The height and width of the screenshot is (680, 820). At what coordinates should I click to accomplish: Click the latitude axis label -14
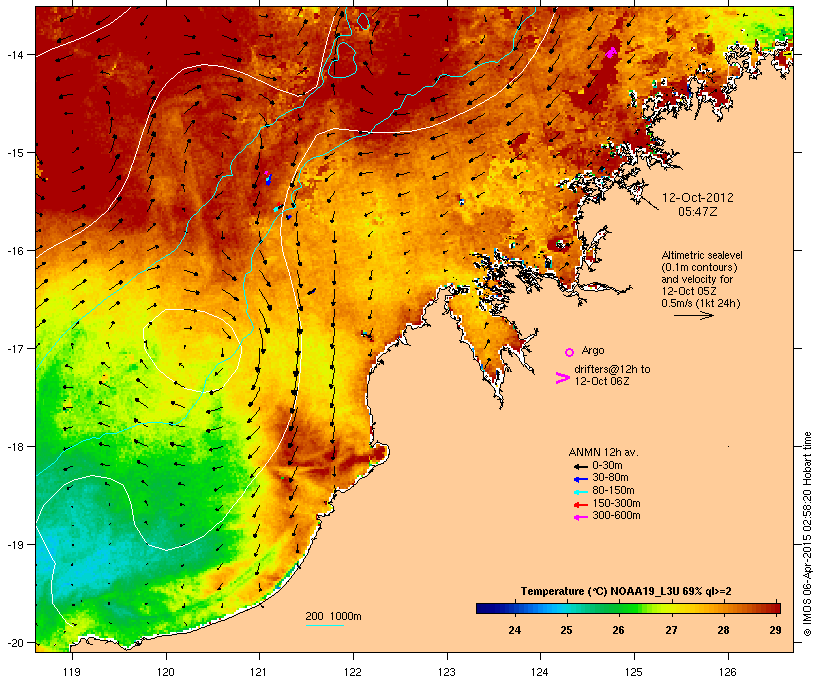pyautogui.click(x=14, y=54)
